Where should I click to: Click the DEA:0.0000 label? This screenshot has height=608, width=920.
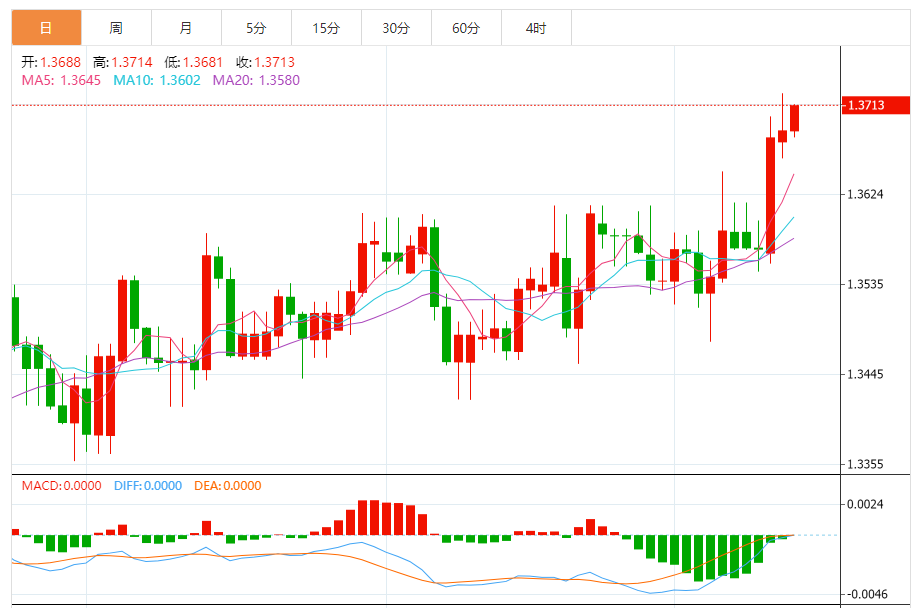pyautogui.click(x=228, y=486)
